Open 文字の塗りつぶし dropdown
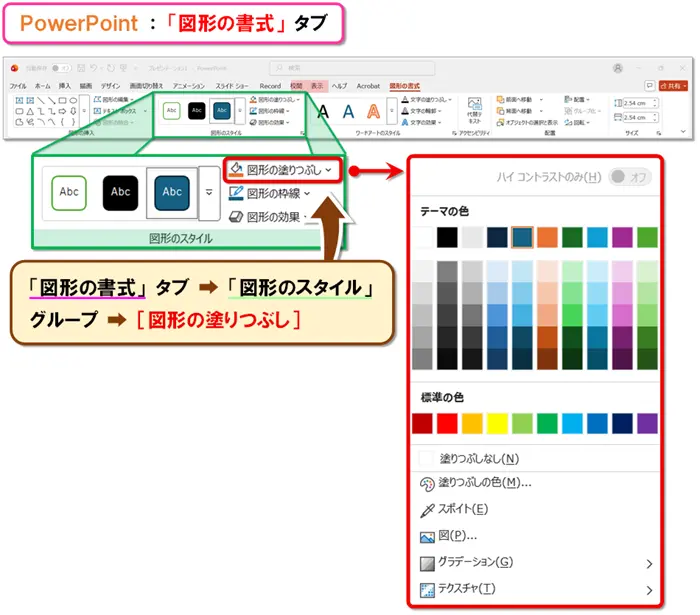 click(426, 99)
